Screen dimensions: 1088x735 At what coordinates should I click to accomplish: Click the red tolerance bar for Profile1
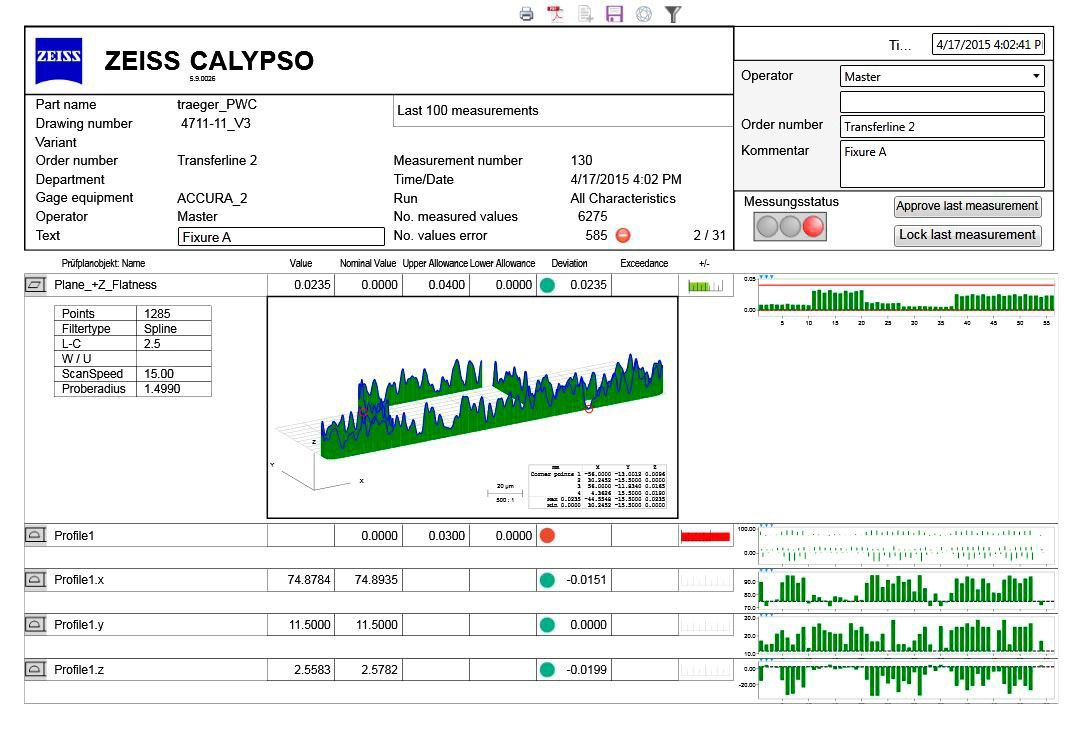coord(705,536)
